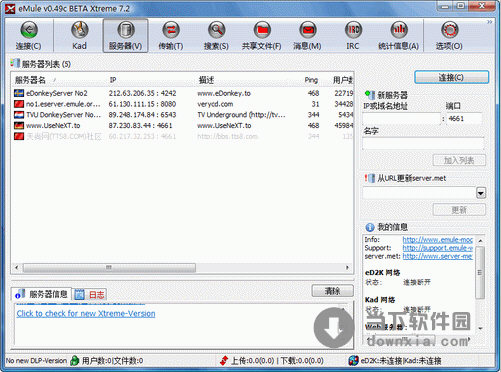Click the flag icon of eDonkeyServer No2
This screenshot has width=501, height=372.
coord(19,93)
